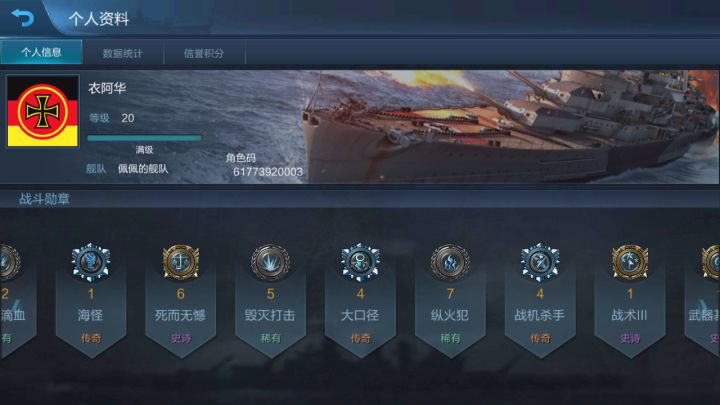Select the 毁灭打击 medal icon

(270, 262)
